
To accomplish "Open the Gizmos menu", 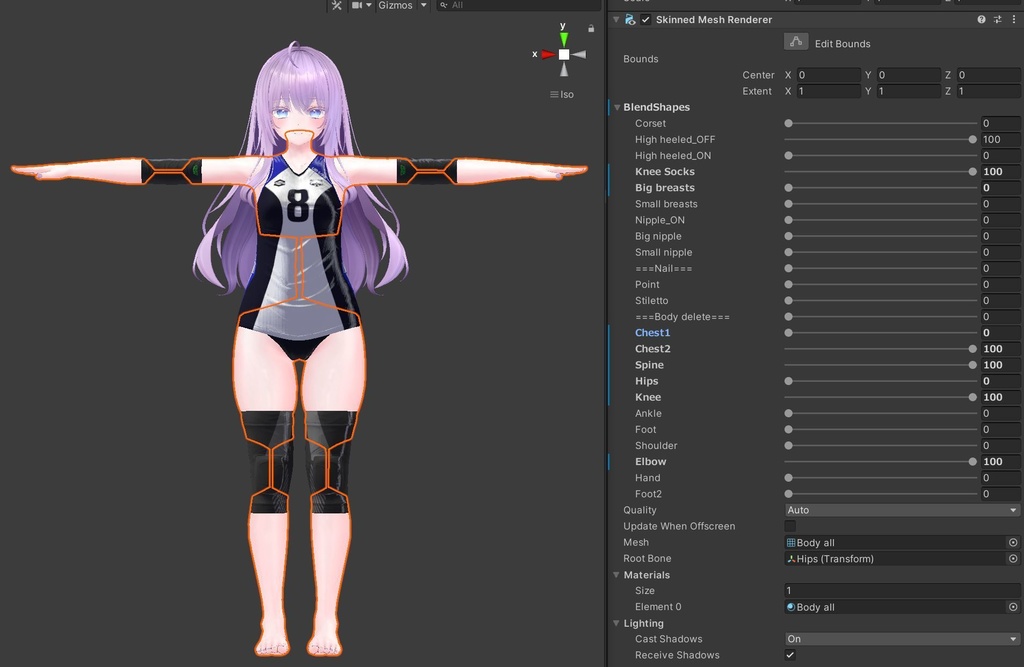I will [395, 5].
